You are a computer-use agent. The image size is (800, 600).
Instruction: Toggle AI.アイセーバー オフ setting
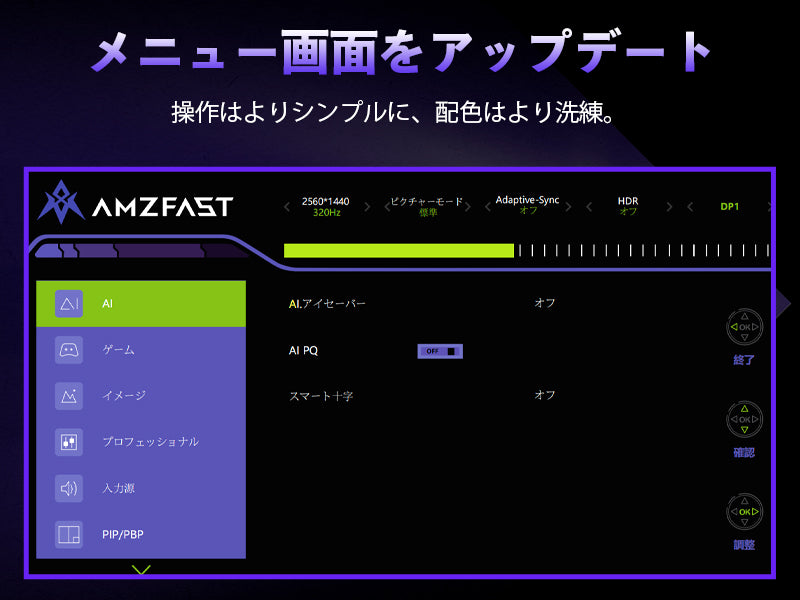545,303
